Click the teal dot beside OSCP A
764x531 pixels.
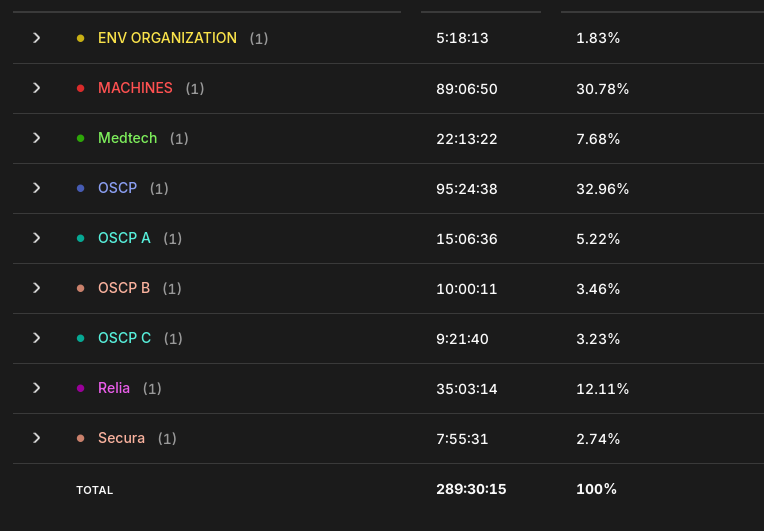point(80,238)
